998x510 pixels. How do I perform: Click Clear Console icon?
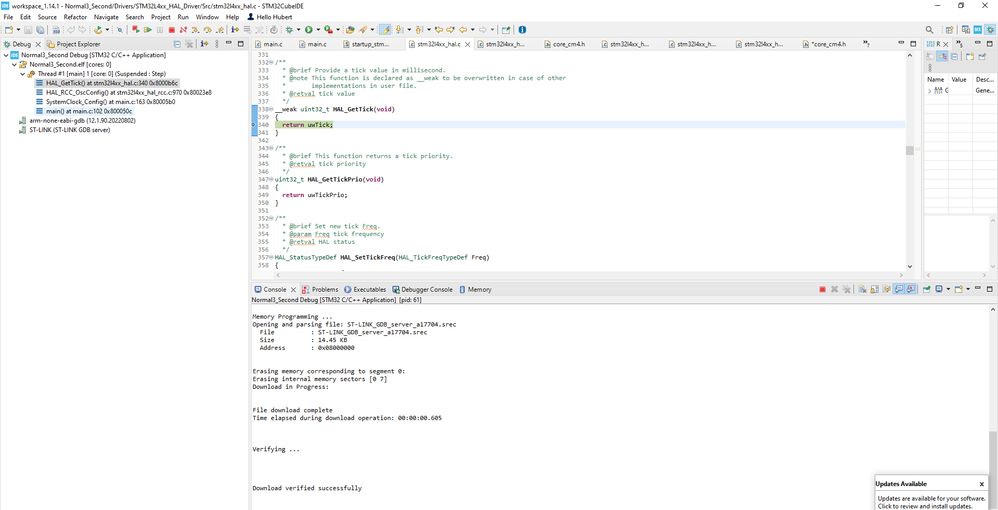(862, 289)
